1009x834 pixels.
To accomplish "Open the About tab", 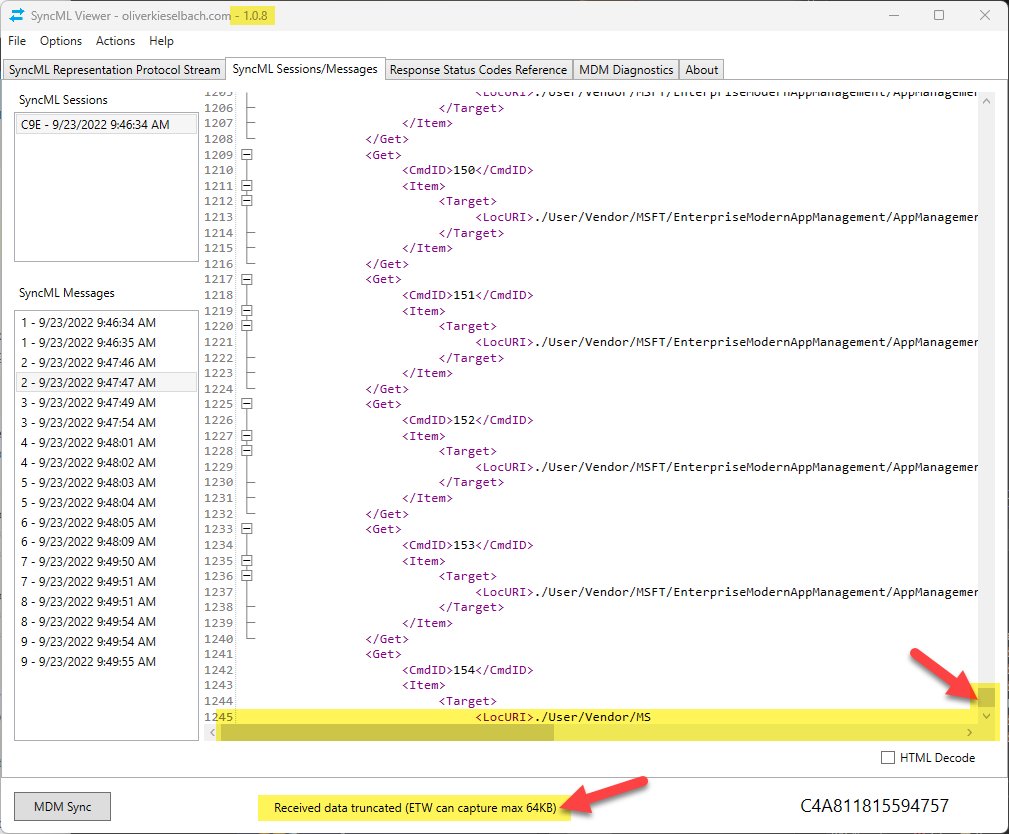I will [701, 70].
